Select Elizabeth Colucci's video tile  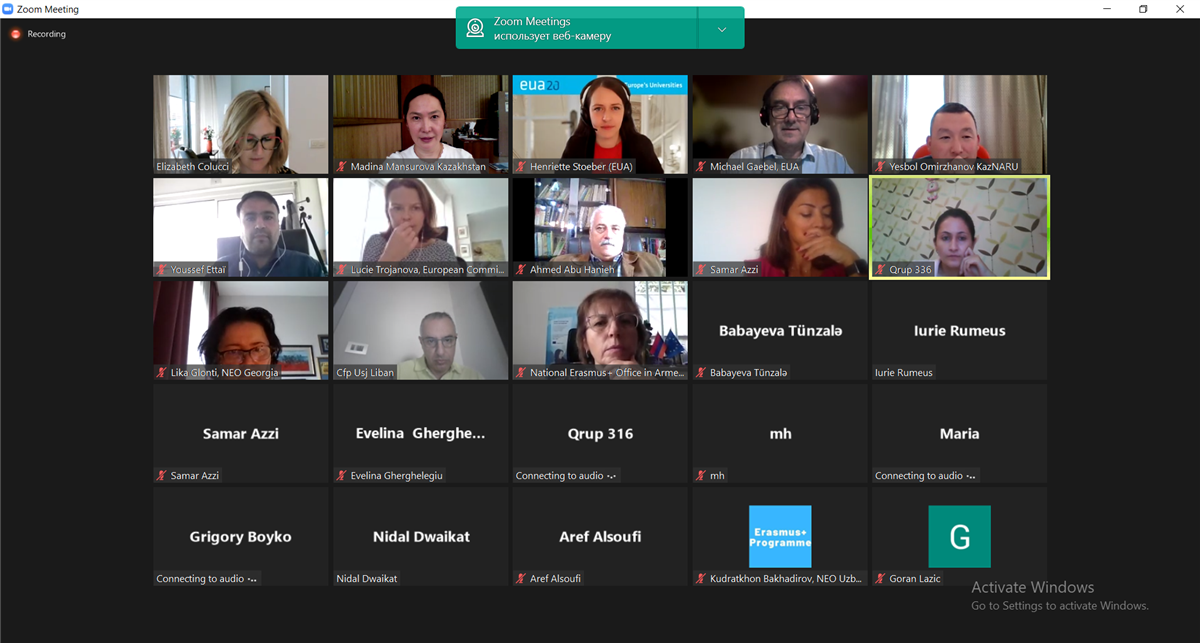click(x=241, y=124)
